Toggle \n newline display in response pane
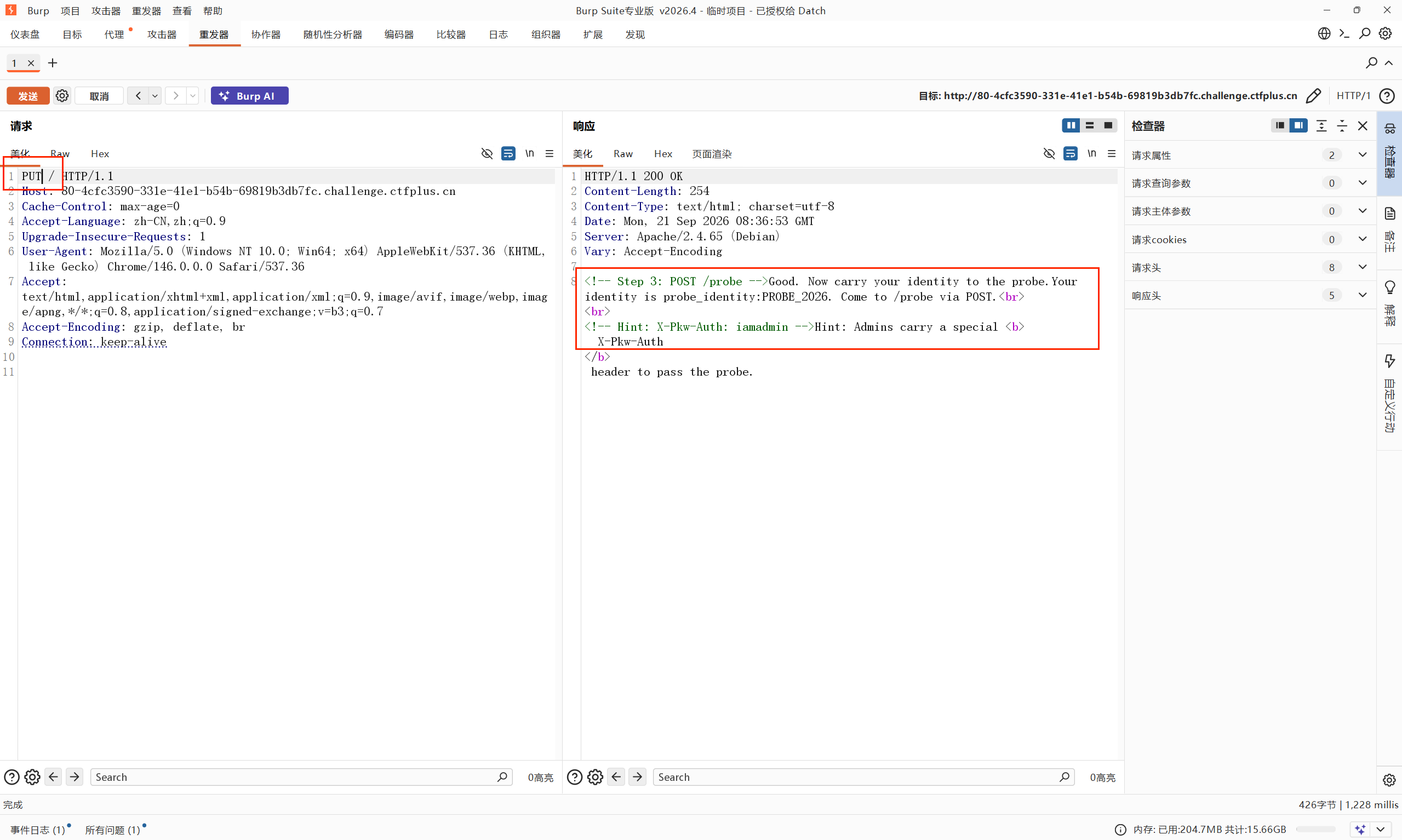The image size is (1402, 840). [1092, 153]
